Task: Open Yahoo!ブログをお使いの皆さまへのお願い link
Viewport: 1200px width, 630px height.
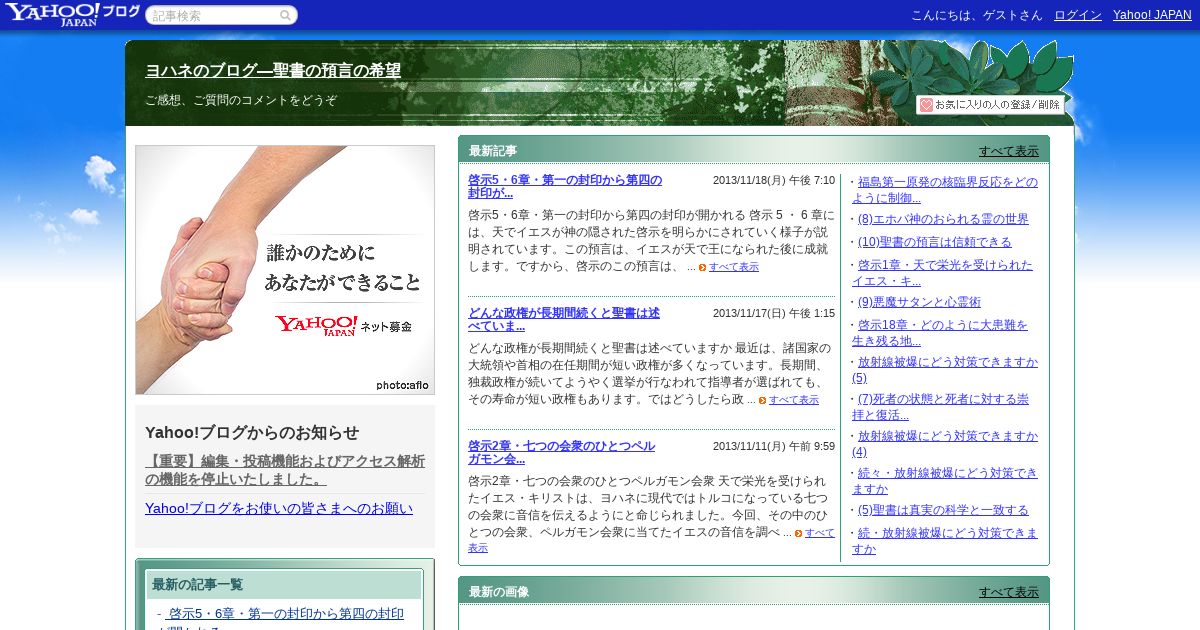Action: (279, 508)
